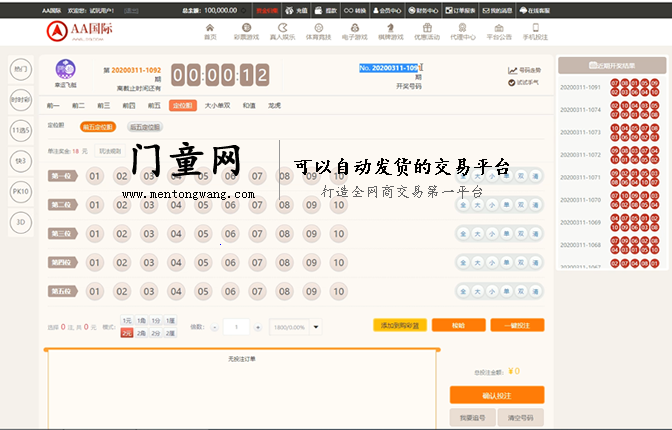Open 彩票游戏 lottery games icon

pos(245,30)
